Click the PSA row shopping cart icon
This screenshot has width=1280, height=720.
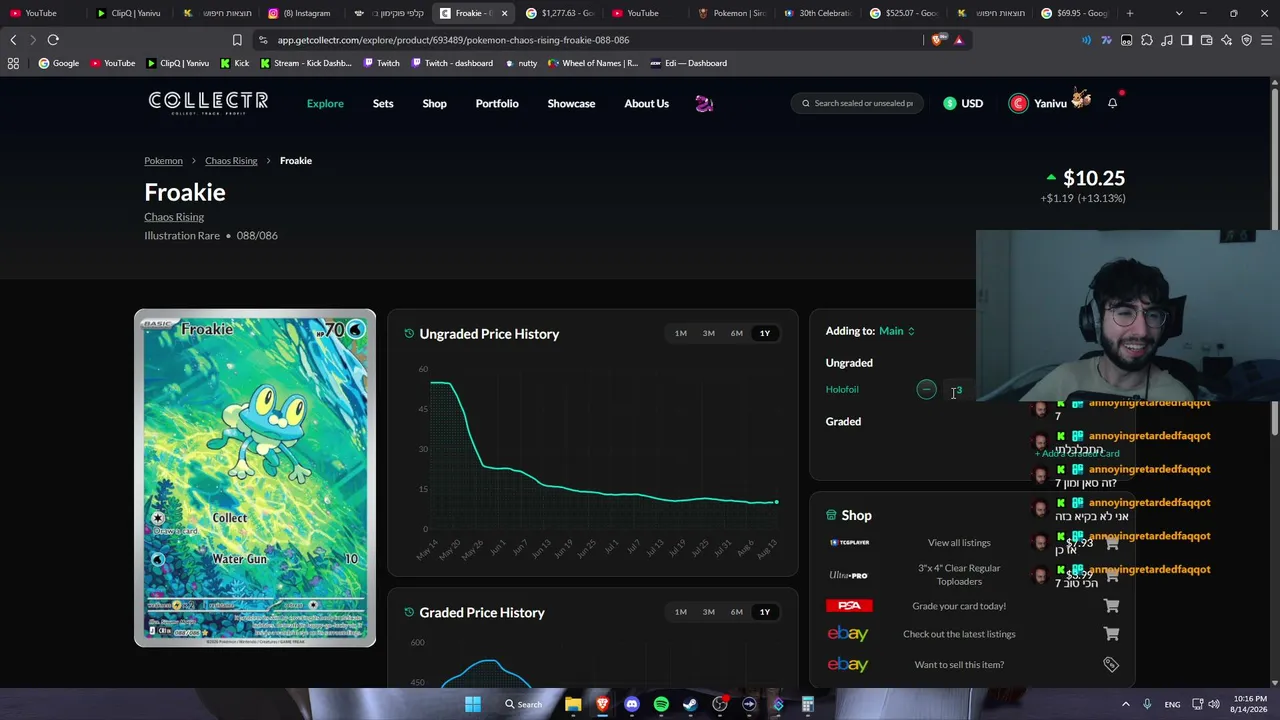pos(1111,606)
